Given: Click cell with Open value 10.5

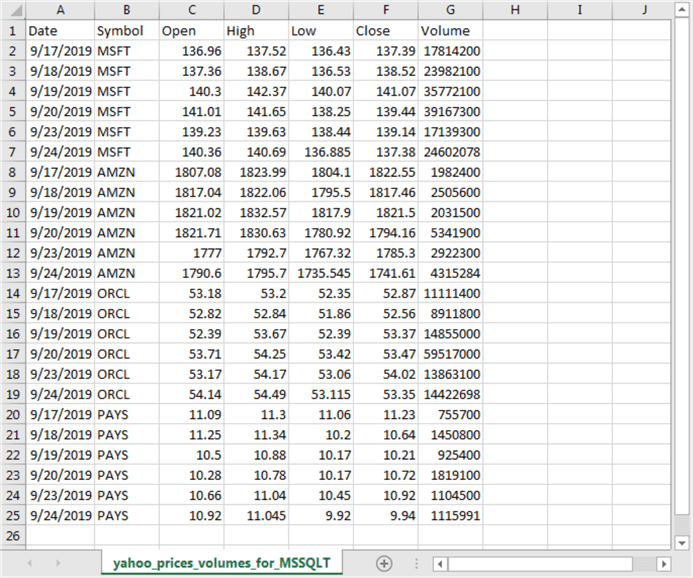Looking at the screenshot, I should pos(191,455).
